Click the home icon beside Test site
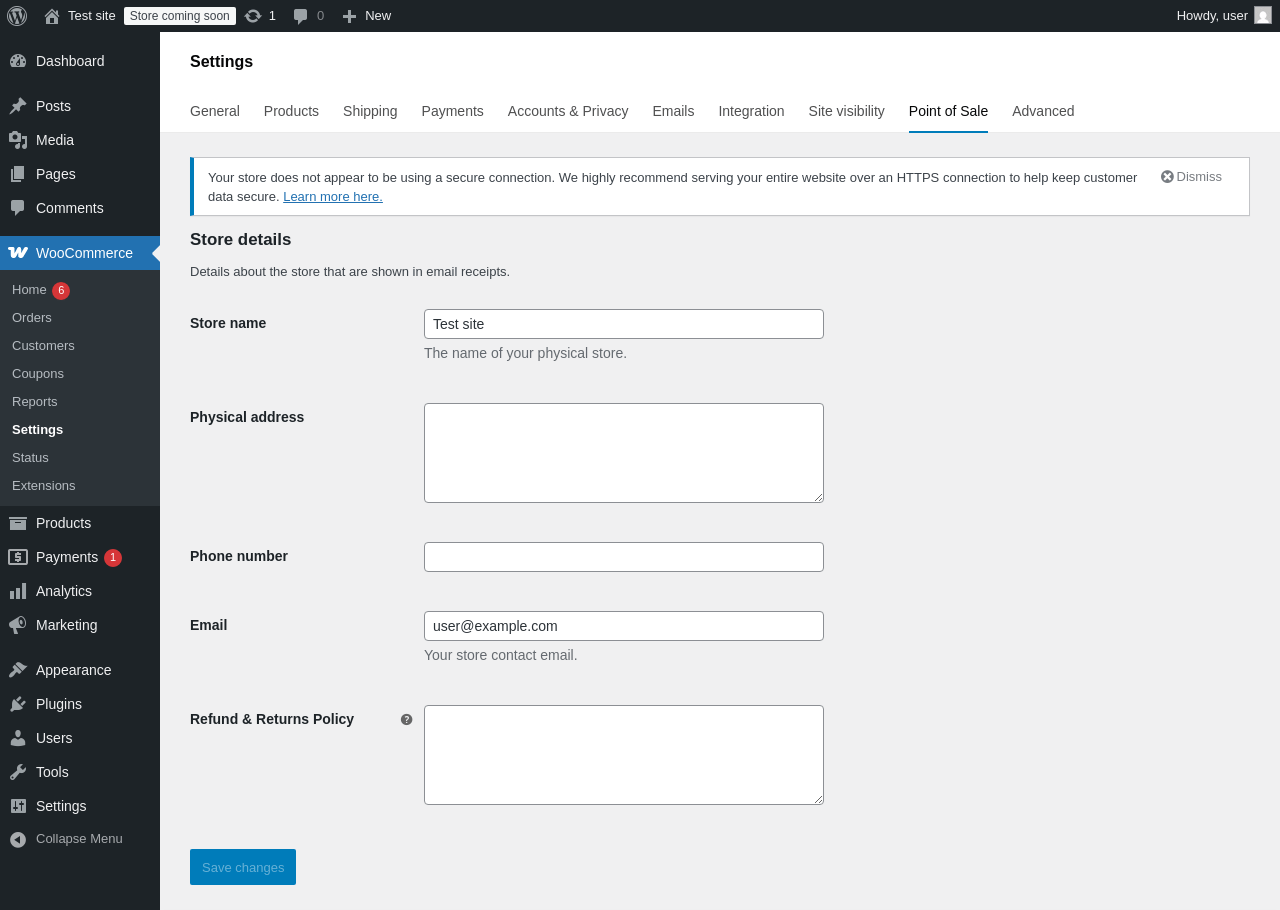 (52, 16)
